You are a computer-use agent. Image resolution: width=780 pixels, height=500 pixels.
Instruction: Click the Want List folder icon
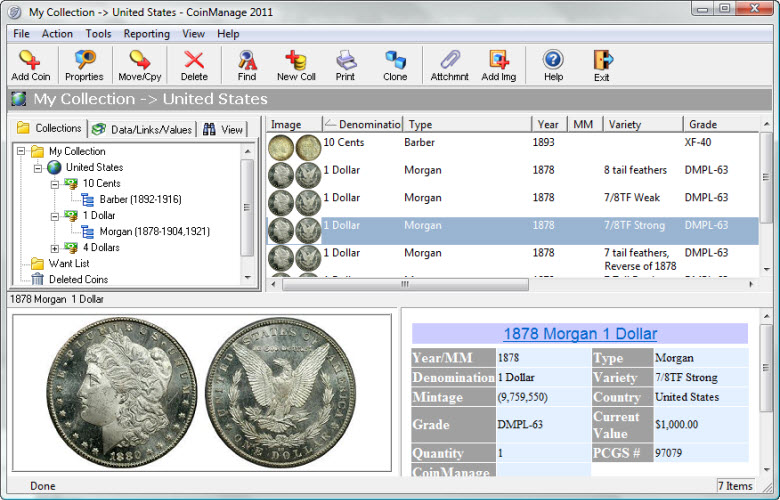point(37,263)
